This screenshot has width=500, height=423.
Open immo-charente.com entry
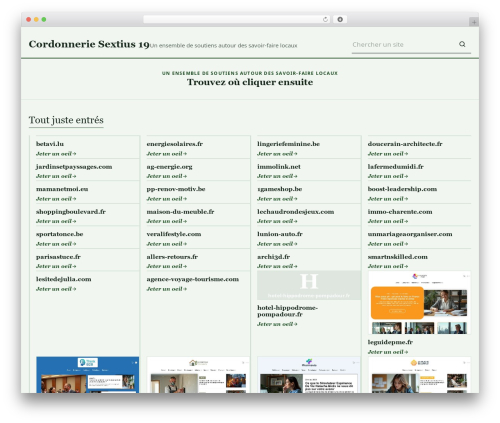(x=400, y=212)
